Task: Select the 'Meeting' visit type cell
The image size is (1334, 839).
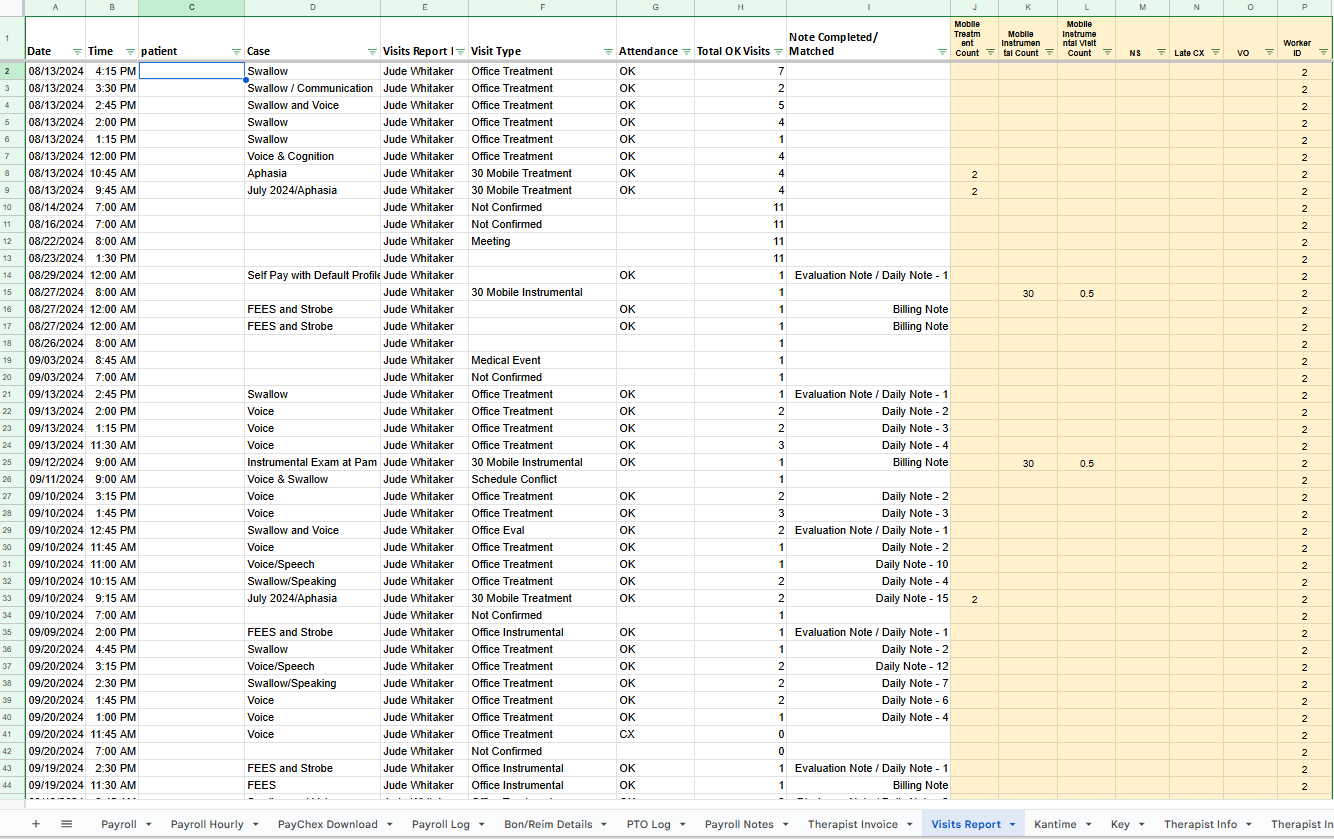Action: tap(542, 241)
